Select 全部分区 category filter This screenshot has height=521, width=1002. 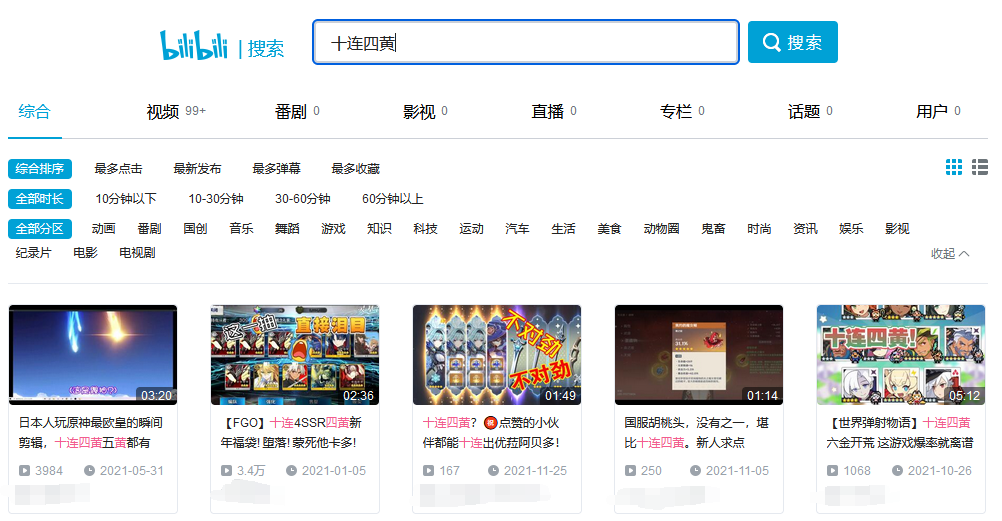tap(40, 229)
